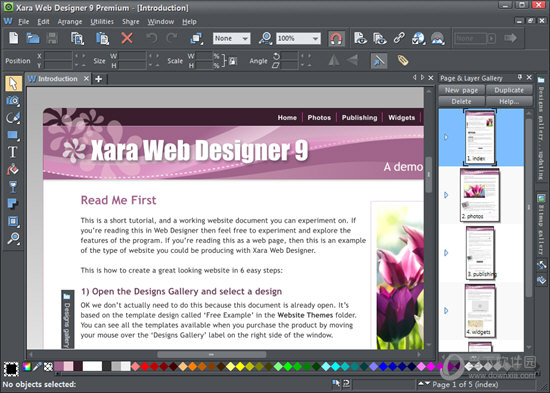Click the Delete page button

[x=461, y=101]
